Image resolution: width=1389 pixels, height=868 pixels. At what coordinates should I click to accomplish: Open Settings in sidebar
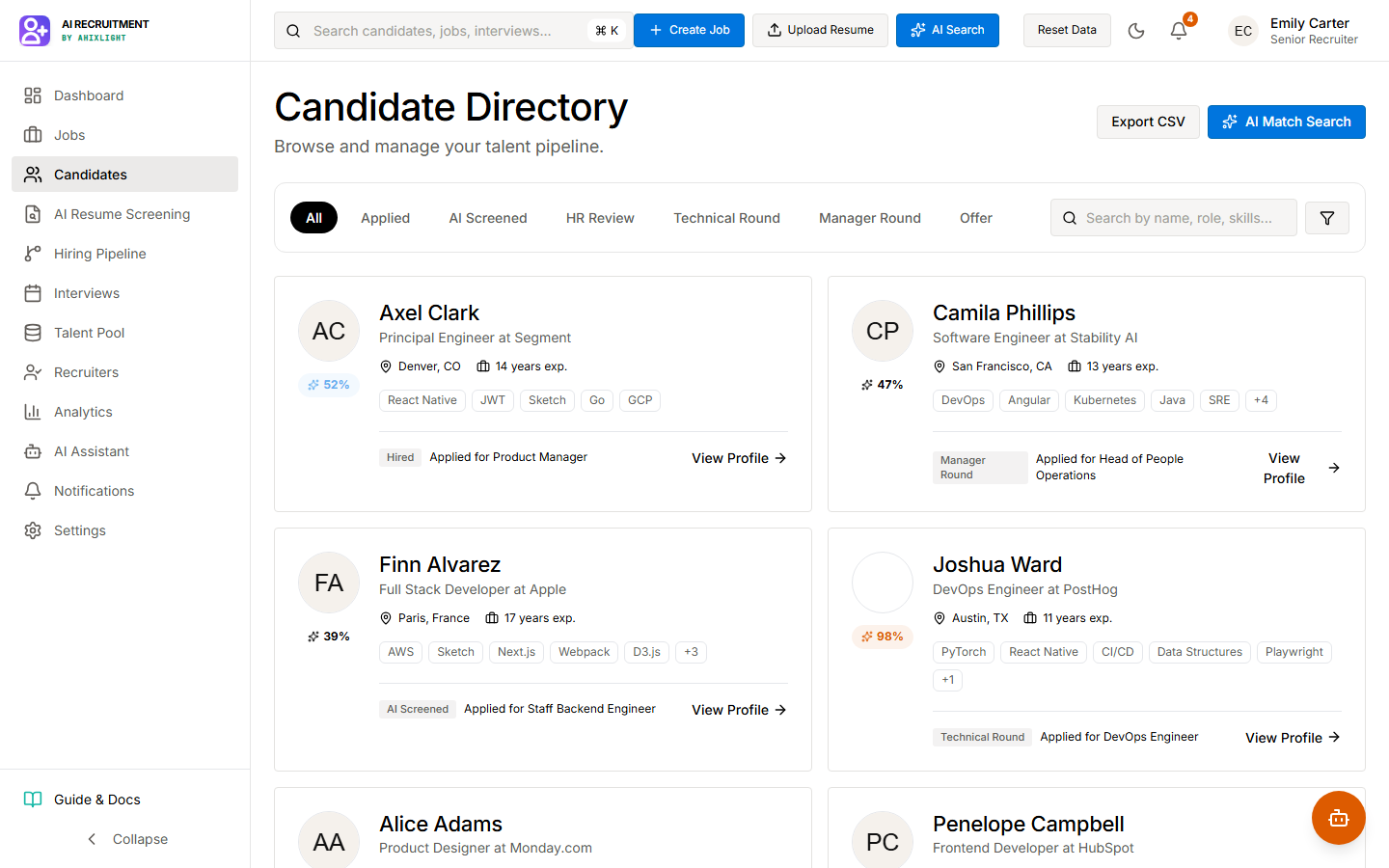point(124,530)
